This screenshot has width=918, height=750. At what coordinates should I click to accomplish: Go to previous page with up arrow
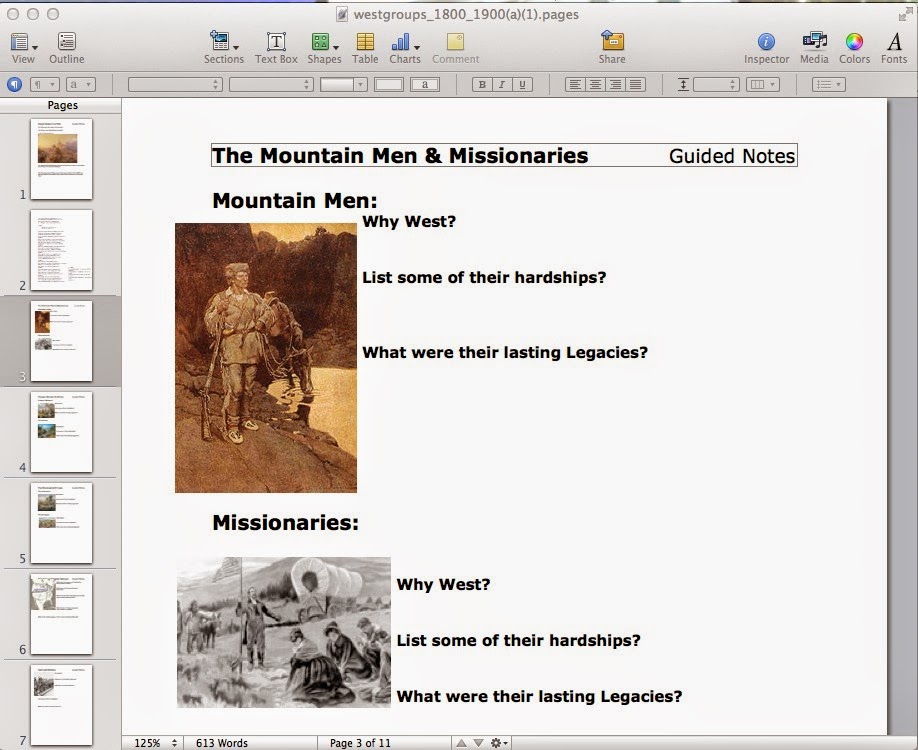[461, 742]
